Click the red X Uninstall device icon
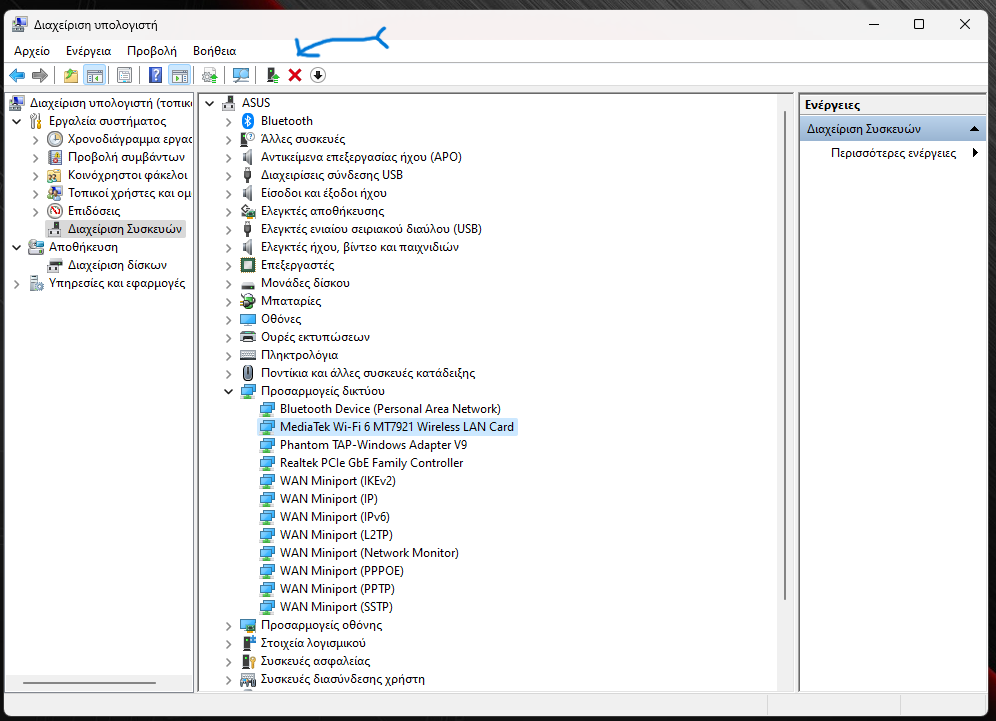 295,76
